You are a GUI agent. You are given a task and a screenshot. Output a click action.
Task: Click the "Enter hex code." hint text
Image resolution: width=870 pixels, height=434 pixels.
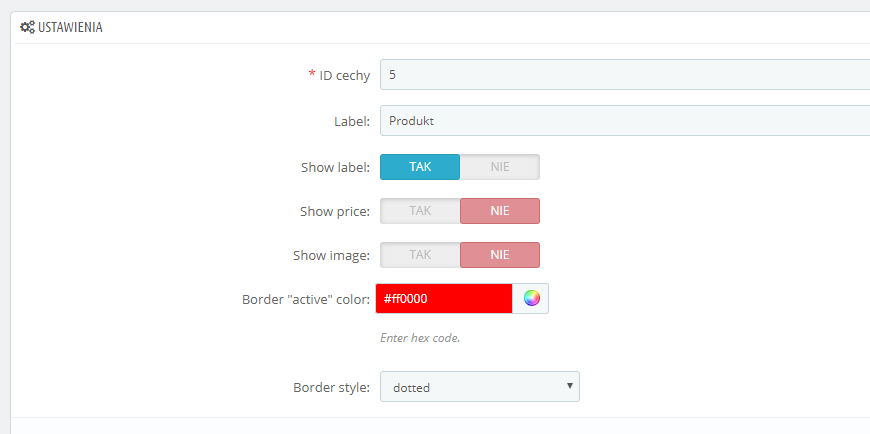tap(420, 338)
